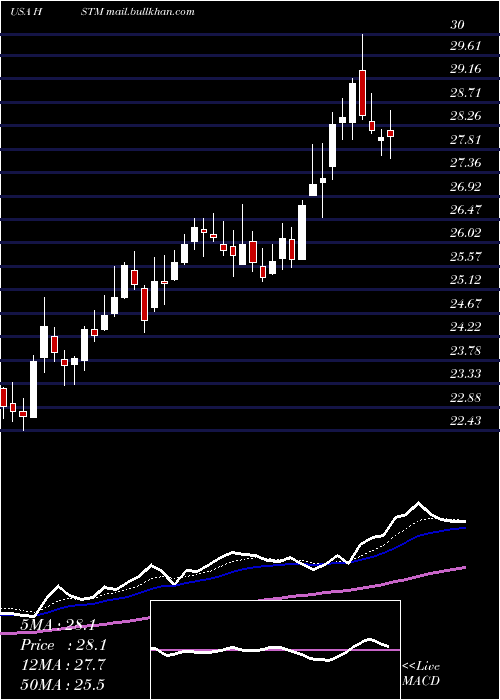
Task: Click the 28.26 price axis label
Action: (x=466, y=116)
